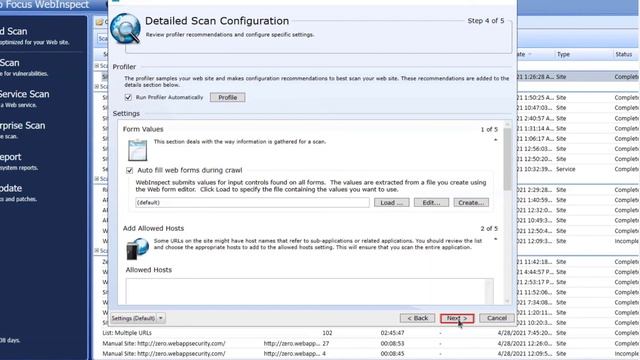Click Edit button for web form values
This screenshot has width=640, height=360.
[x=431, y=202]
